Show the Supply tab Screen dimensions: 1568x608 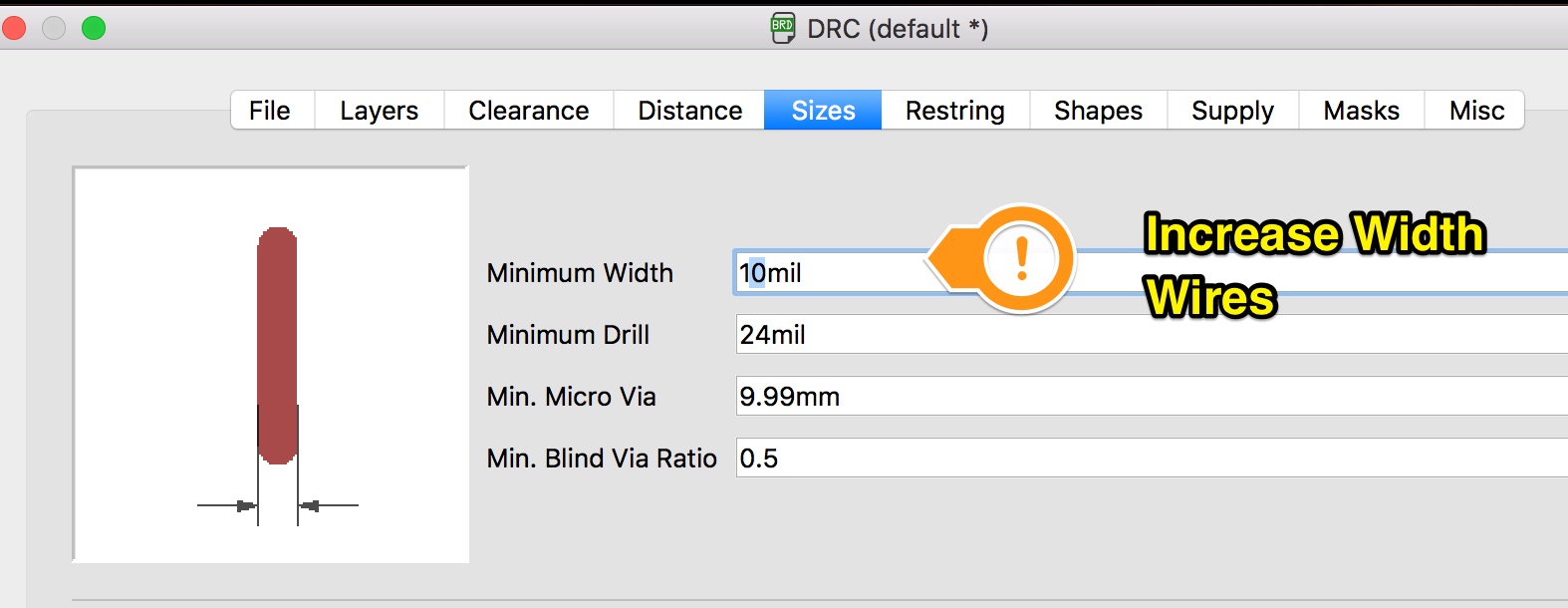[x=1232, y=111]
